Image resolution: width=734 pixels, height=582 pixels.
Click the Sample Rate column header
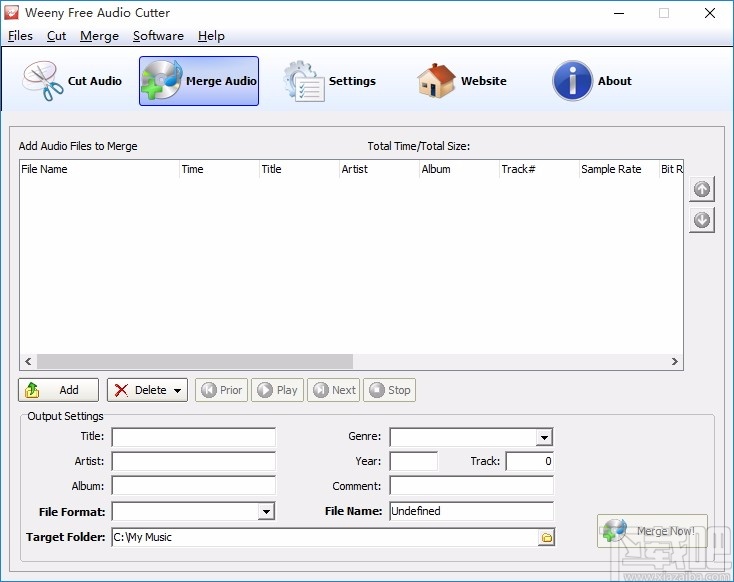619,169
